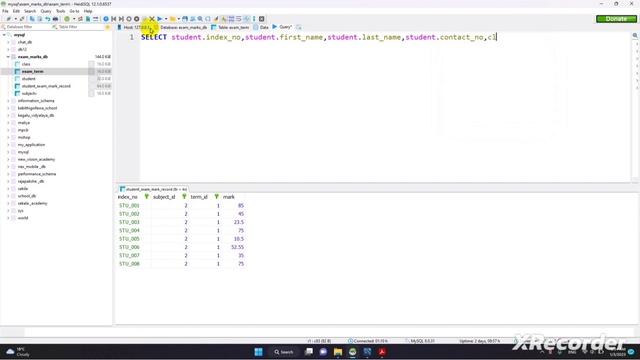This screenshot has width=640, height=360.
Task: Open the Session manager connect icon
Action: (x=9, y=19)
